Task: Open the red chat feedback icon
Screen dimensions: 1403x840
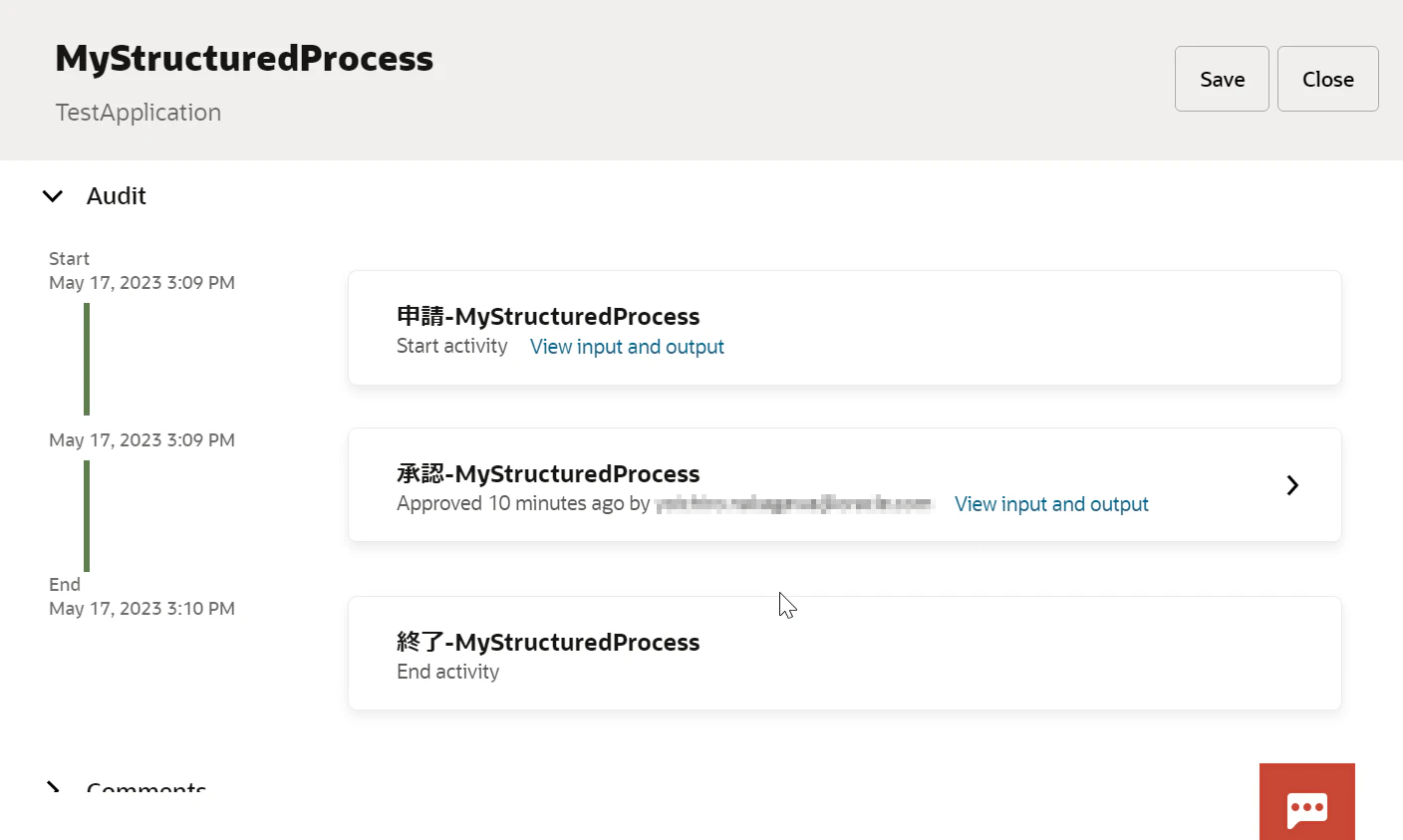Action: tap(1306, 801)
